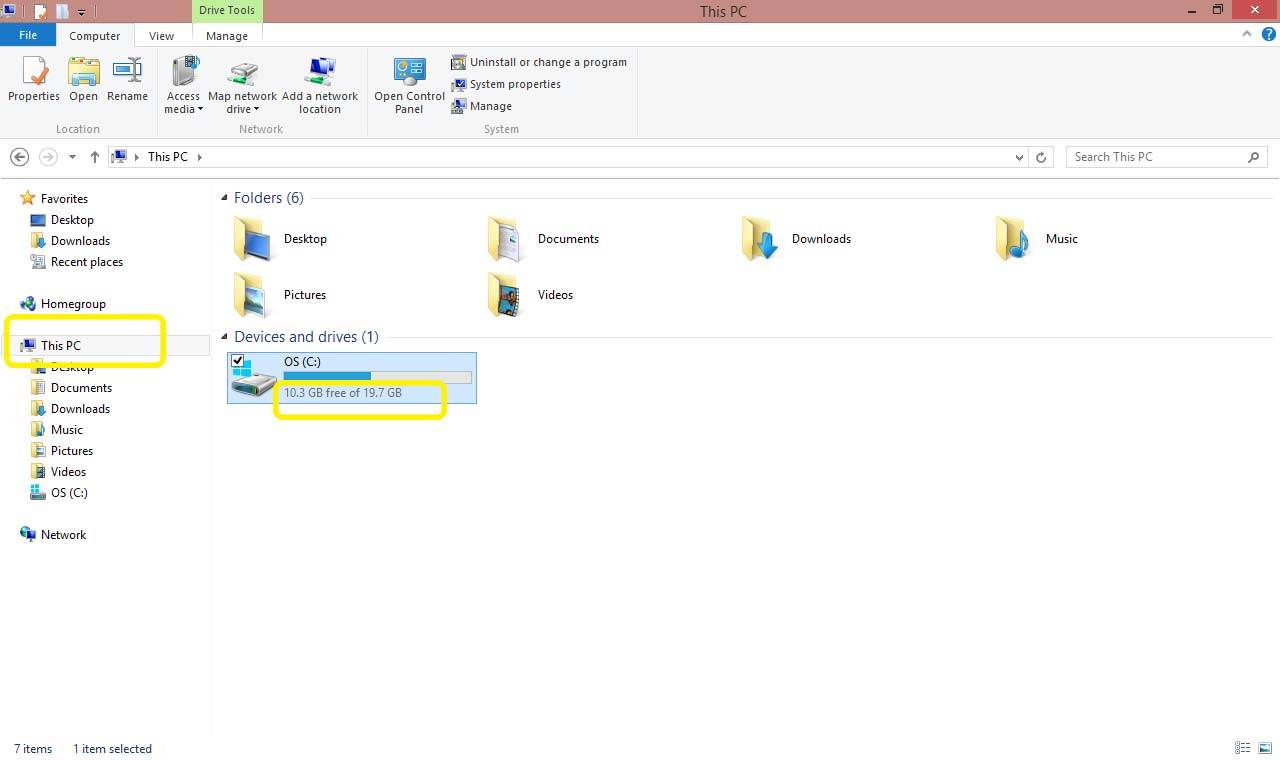Select the Pictures folder icon
Image resolution: width=1280 pixels, height=760 pixels.
(x=252, y=295)
